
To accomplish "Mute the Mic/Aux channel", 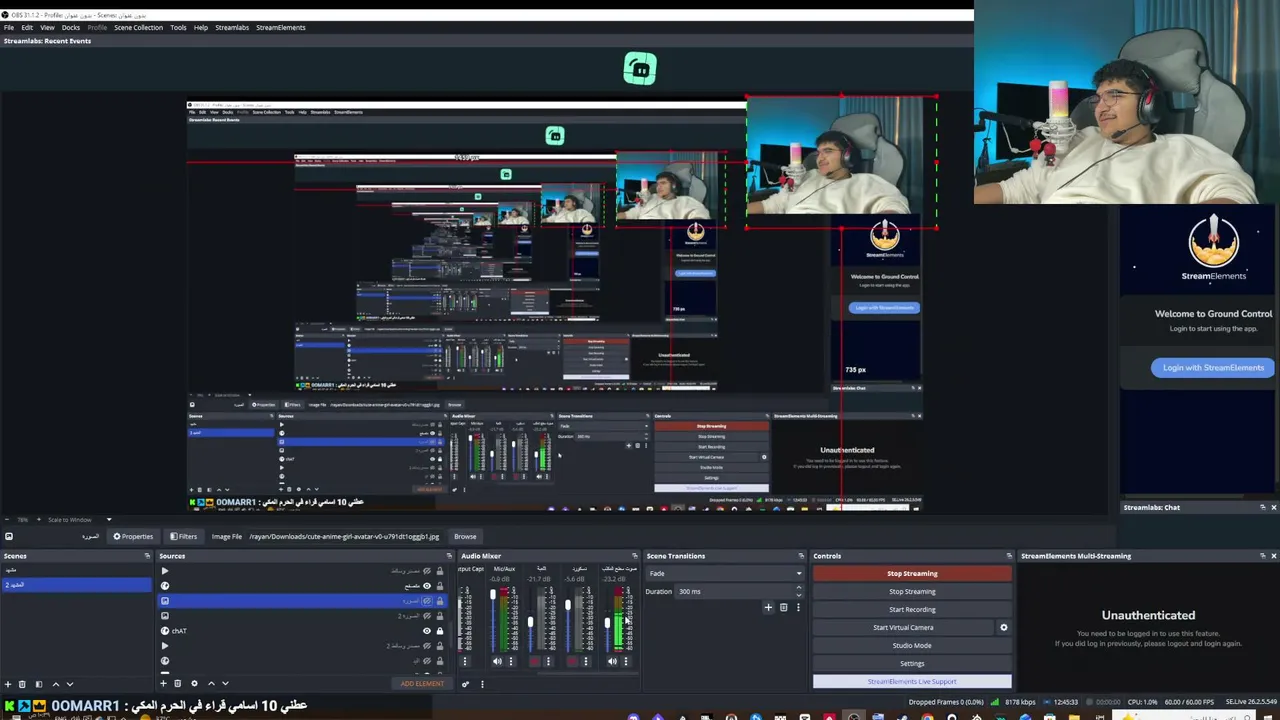I will coord(497,661).
